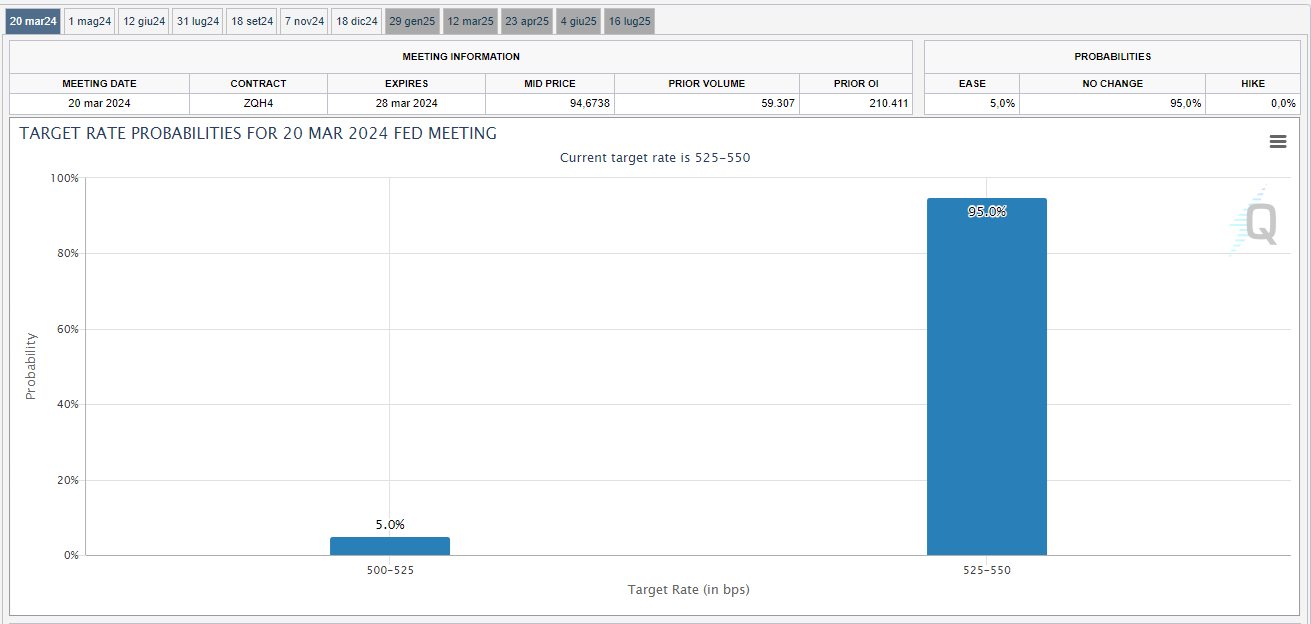Go to the 31 lug24 tab
The width and height of the screenshot is (1311, 624).
coord(198,21)
